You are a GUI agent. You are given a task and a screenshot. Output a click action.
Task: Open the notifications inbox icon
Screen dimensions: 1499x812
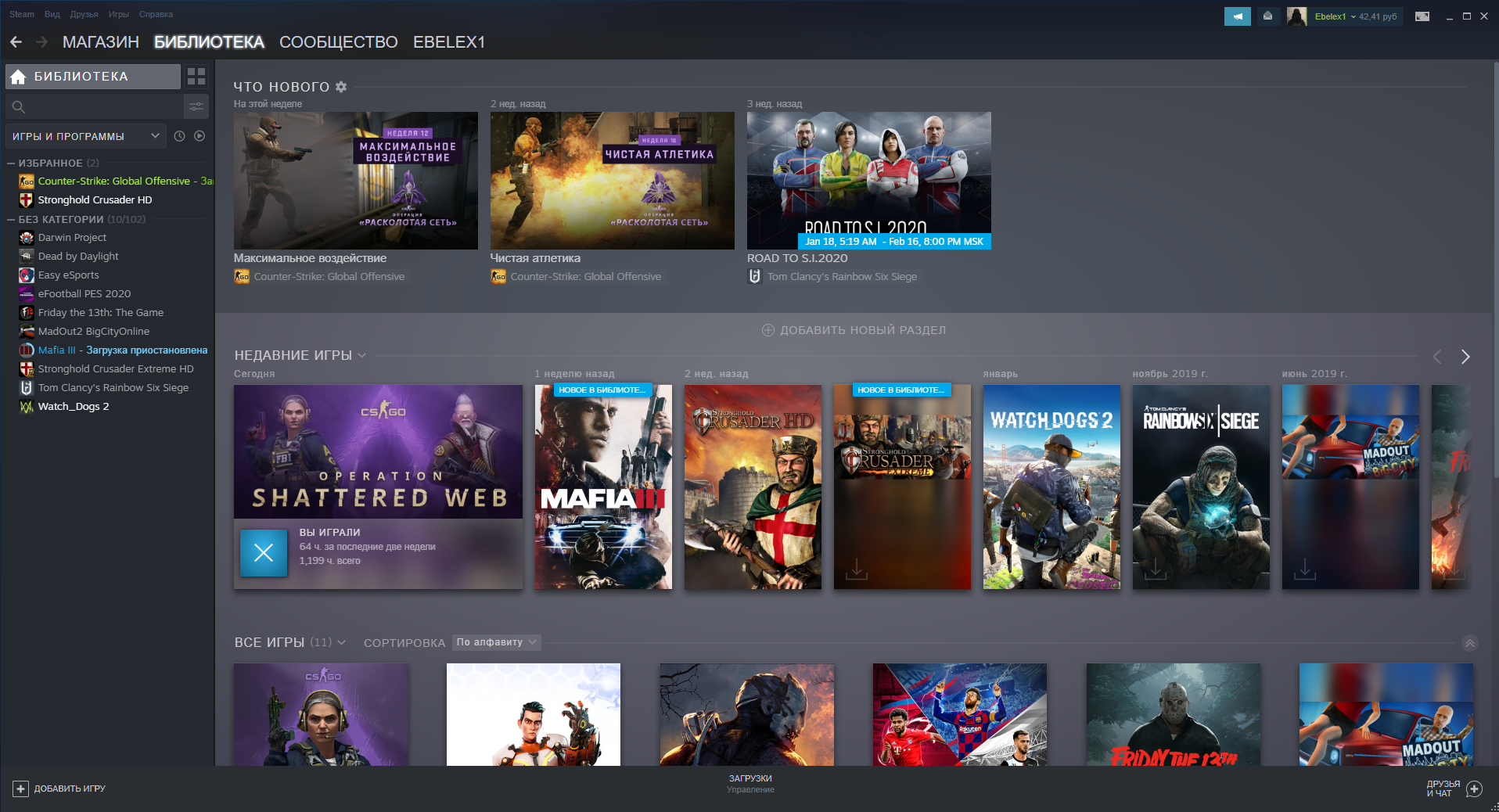[1267, 16]
